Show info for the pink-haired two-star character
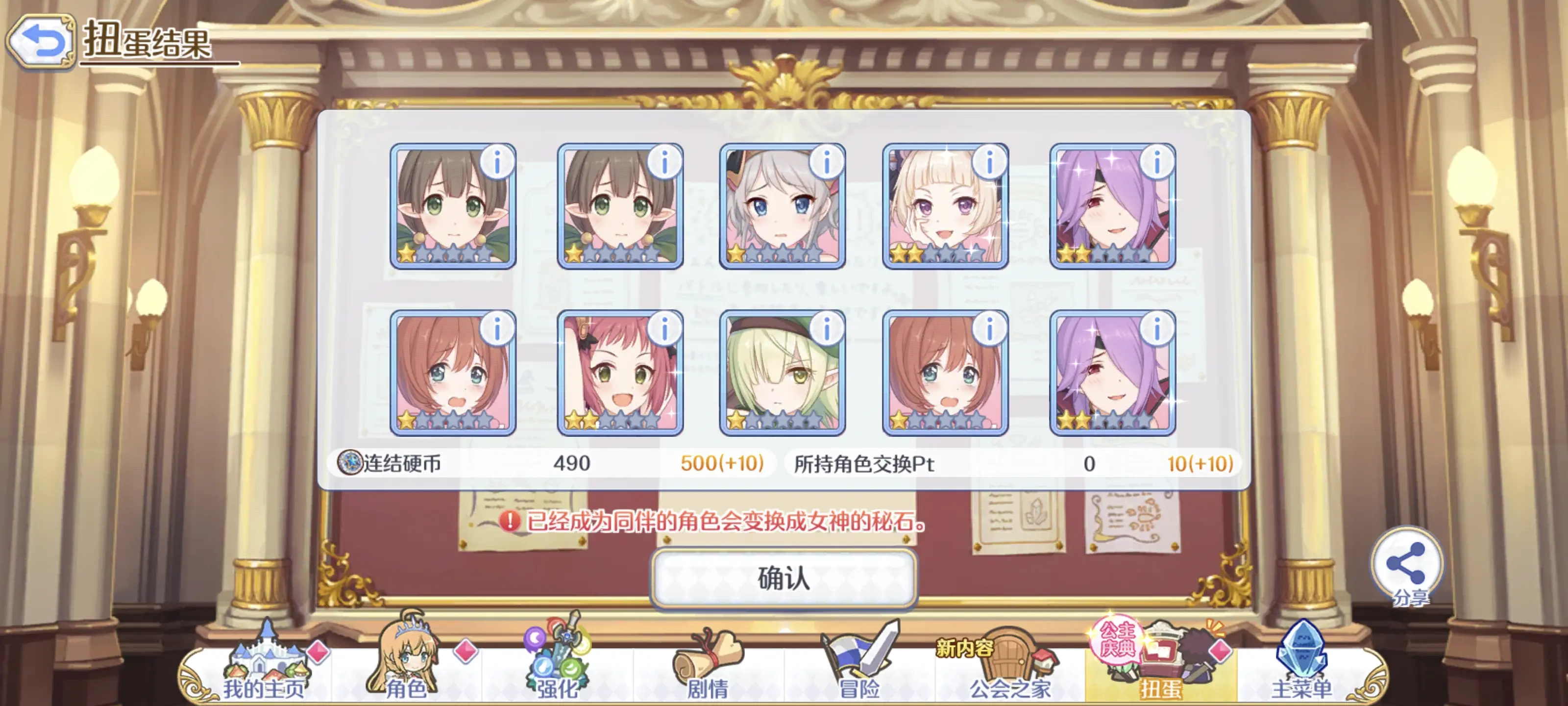Screen dimensions: 1568x706 click(x=664, y=329)
